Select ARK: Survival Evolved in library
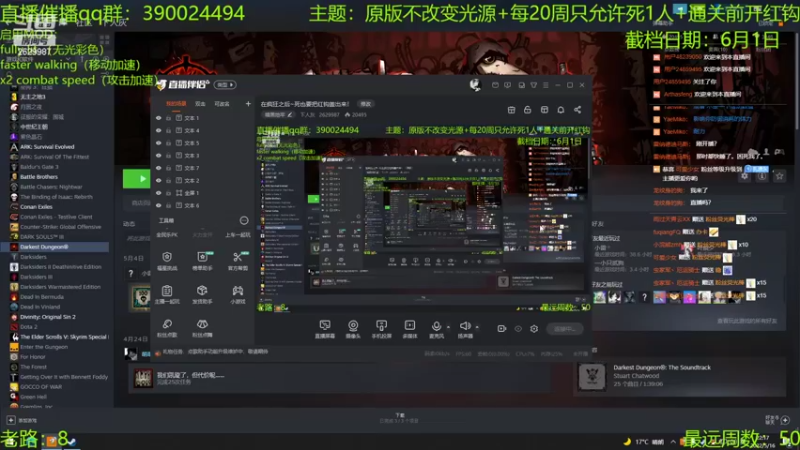Image resolution: width=800 pixels, height=450 pixels. [x=47, y=147]
